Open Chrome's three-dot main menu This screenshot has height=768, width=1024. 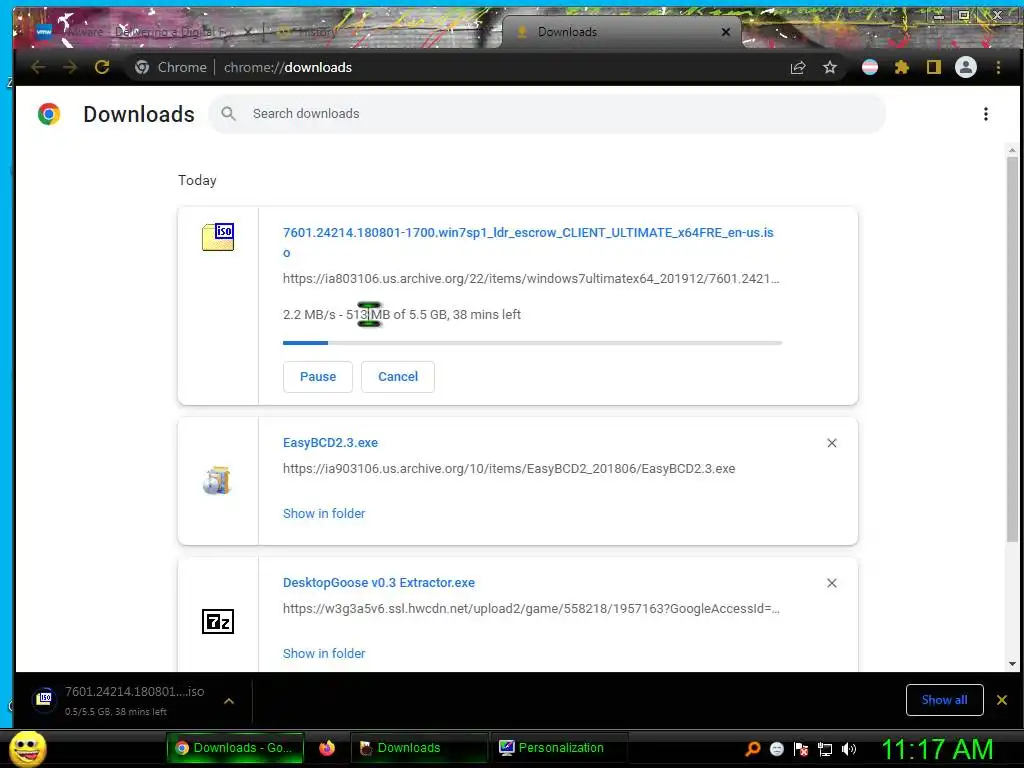point(998,67)
